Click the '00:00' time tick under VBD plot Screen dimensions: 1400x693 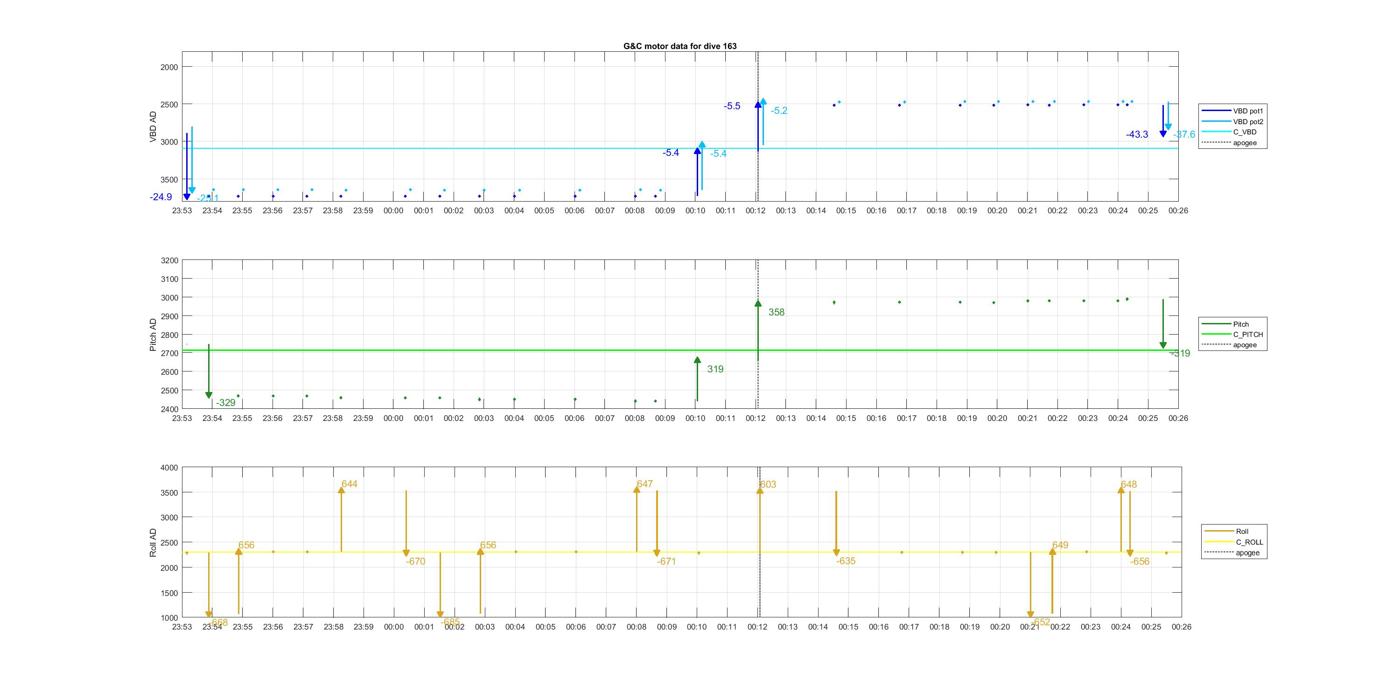393,211
